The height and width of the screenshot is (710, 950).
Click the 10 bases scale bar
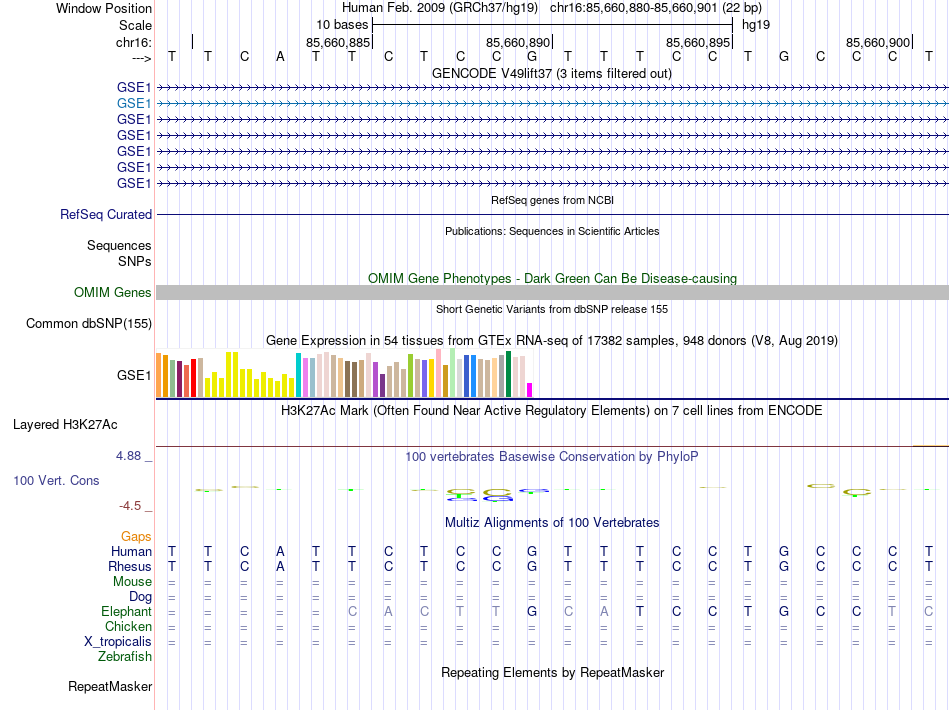coord(552,24)
